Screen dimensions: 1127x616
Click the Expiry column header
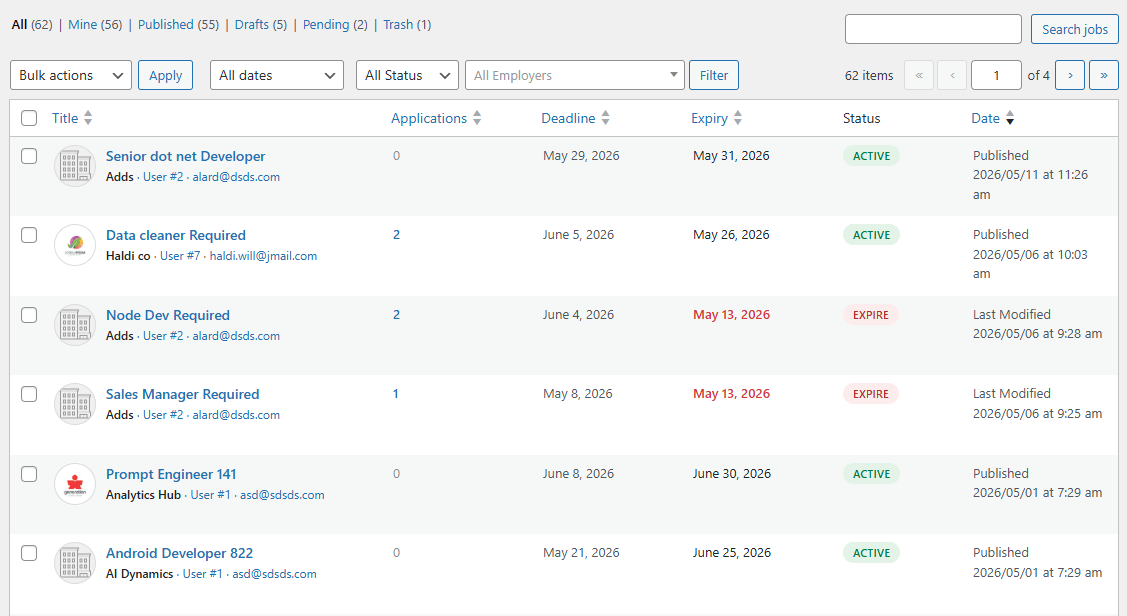click(709, 118)
